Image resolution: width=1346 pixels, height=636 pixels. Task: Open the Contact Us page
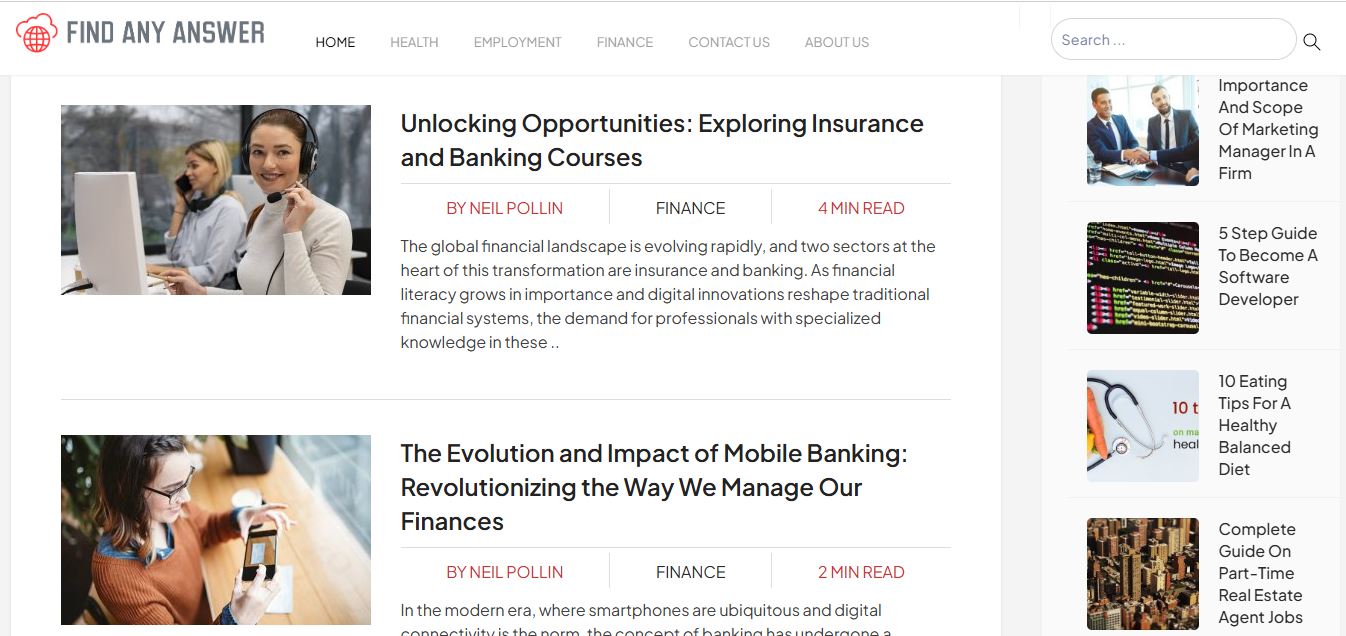coord(728,42)
